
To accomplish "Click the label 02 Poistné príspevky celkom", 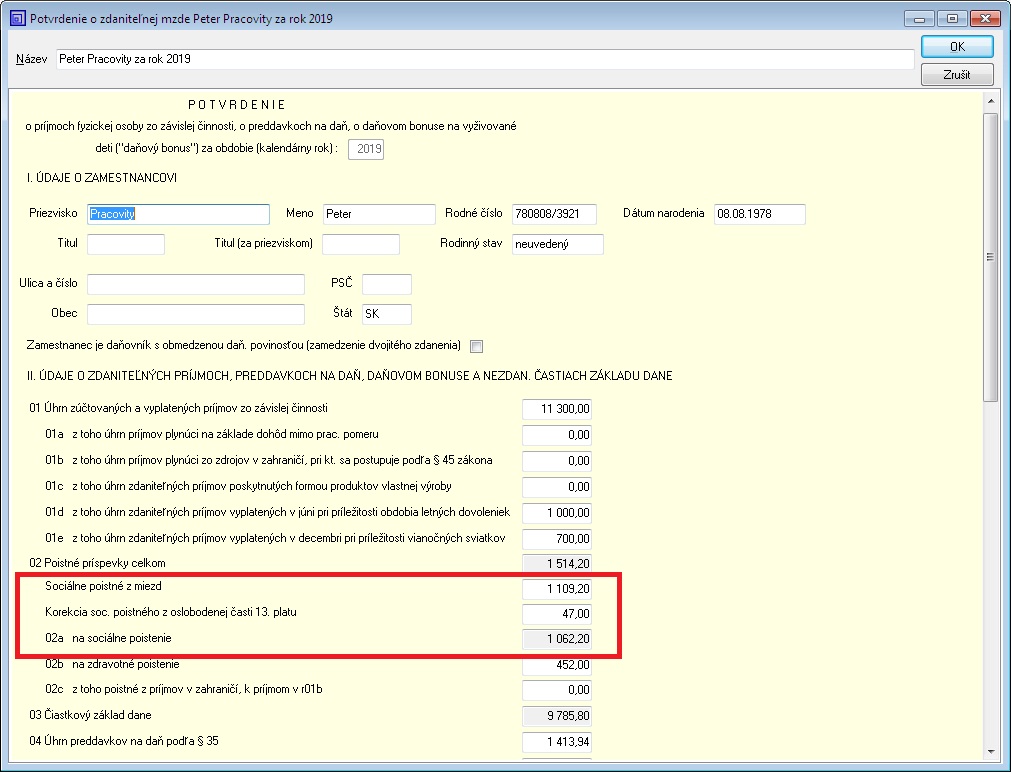I will point(97,563).
